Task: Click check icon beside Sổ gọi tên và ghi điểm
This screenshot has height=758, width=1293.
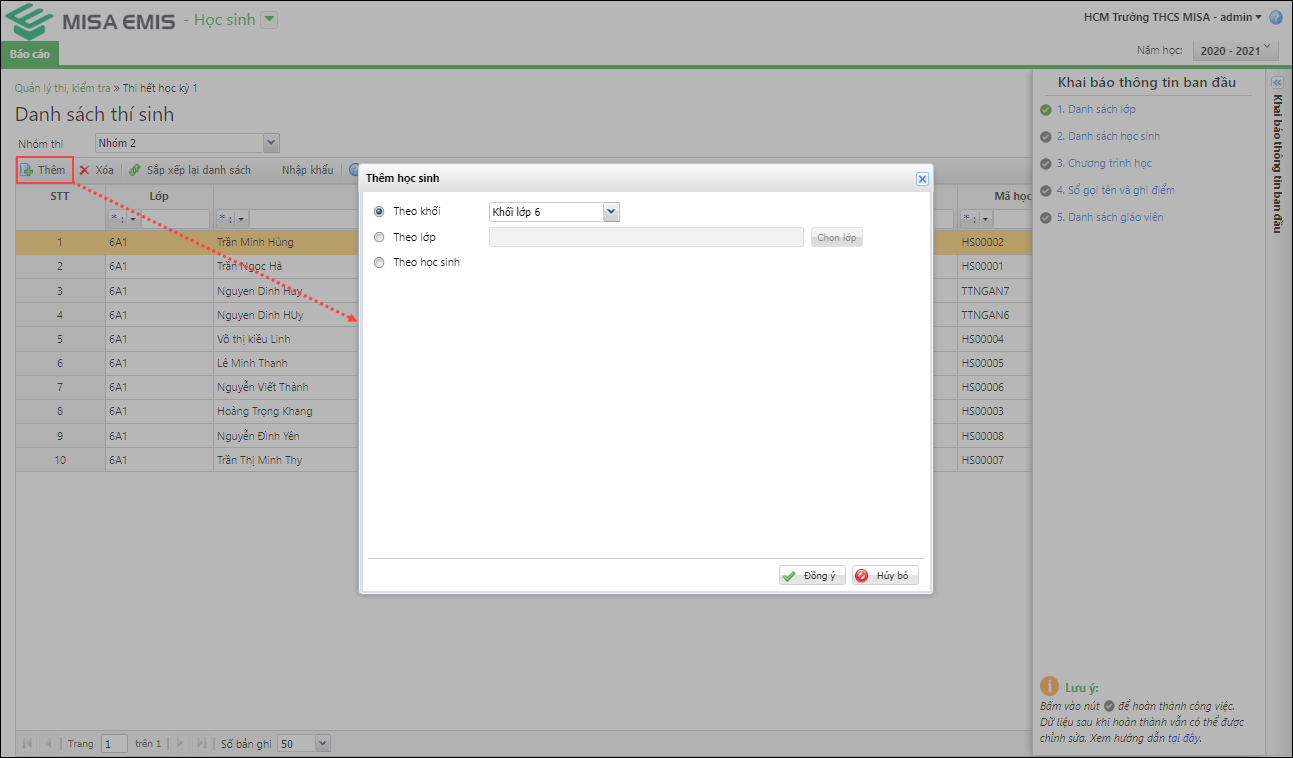Action: (1046, 191)
